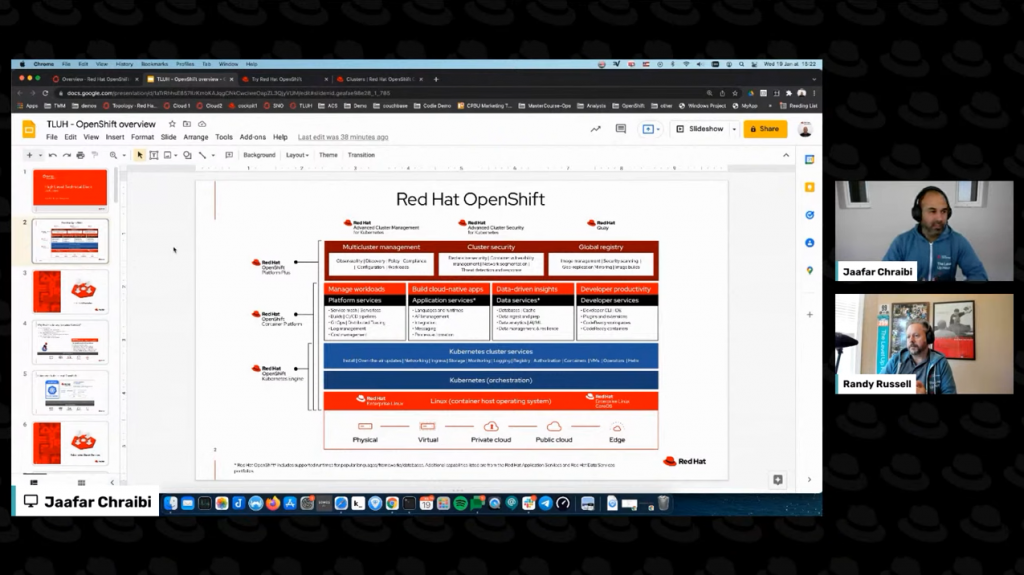This screenshot has width=1024, height=575.
Task: Switch to grid view in filmstrip footer
Action: point(81,483)
